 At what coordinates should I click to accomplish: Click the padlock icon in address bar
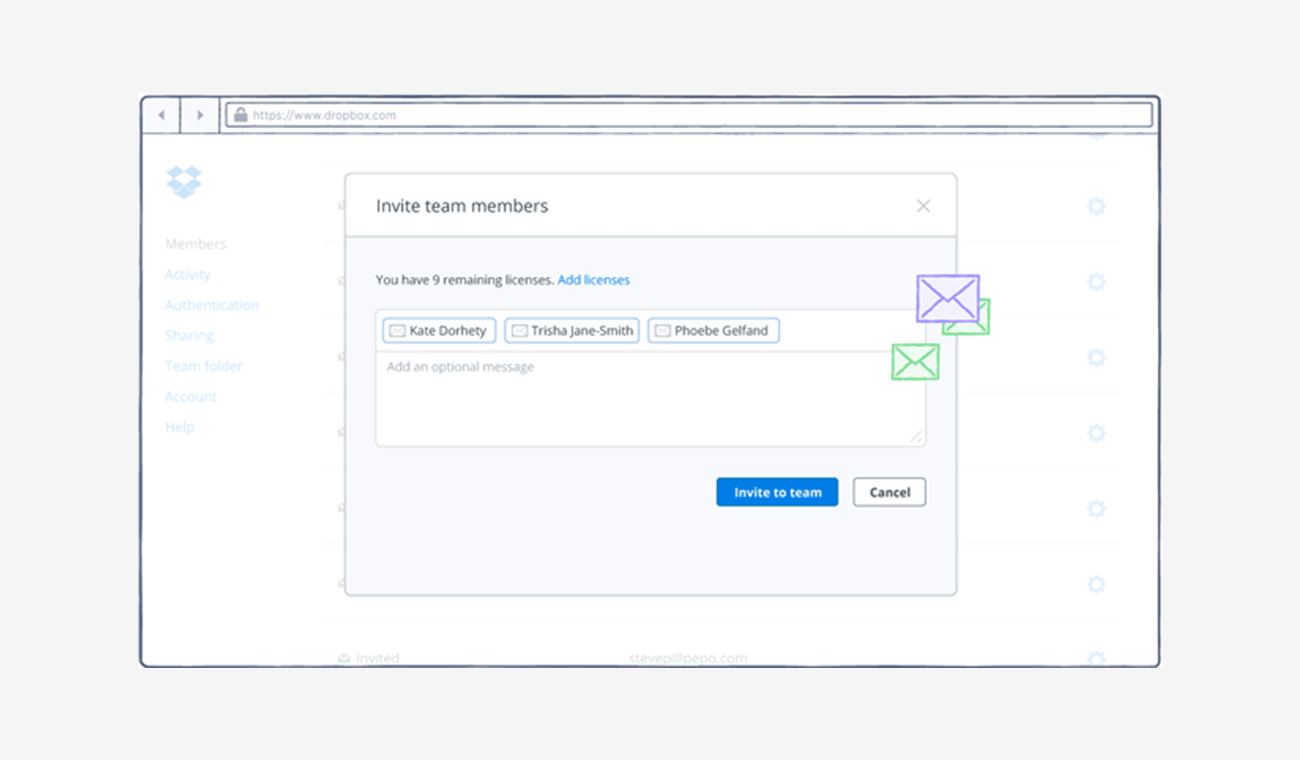[240, 115]
